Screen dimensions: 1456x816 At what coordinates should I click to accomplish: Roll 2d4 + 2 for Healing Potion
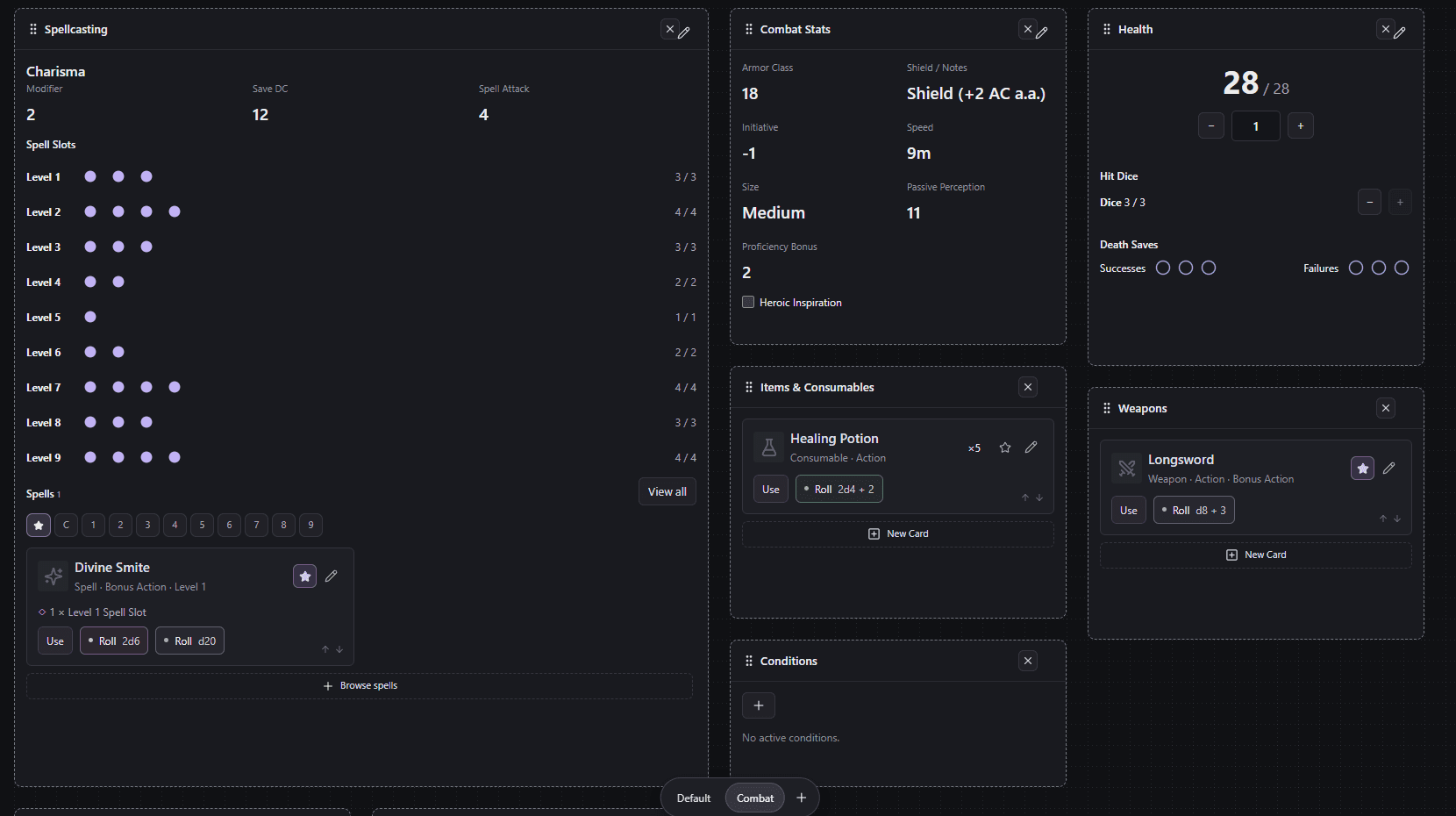tap(839, 489)
